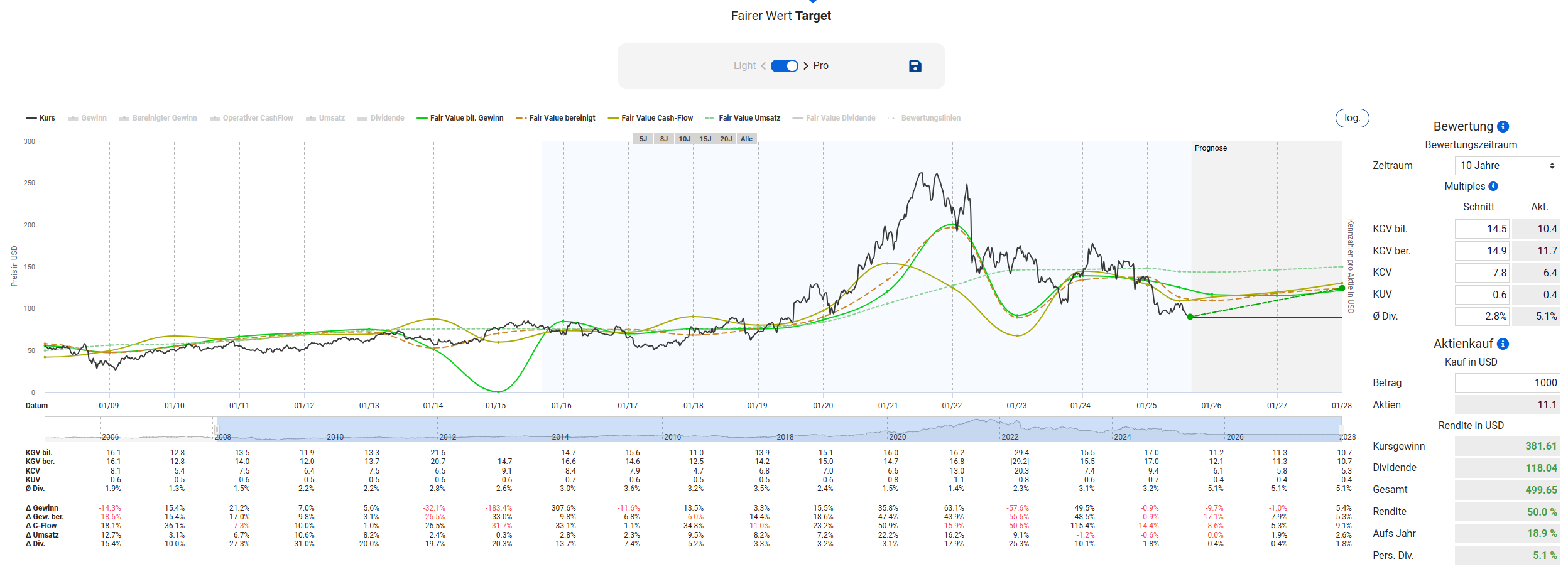Click the Betrag input field
The width and height of the screenshot is (1568, 574).
point(1506,382)
